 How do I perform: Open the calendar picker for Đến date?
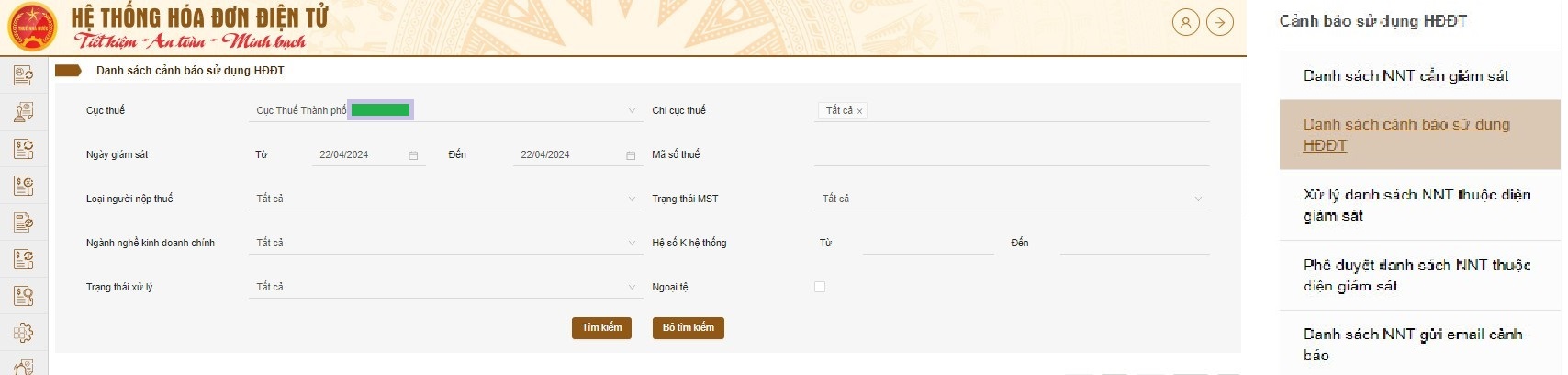coord(631,155)
